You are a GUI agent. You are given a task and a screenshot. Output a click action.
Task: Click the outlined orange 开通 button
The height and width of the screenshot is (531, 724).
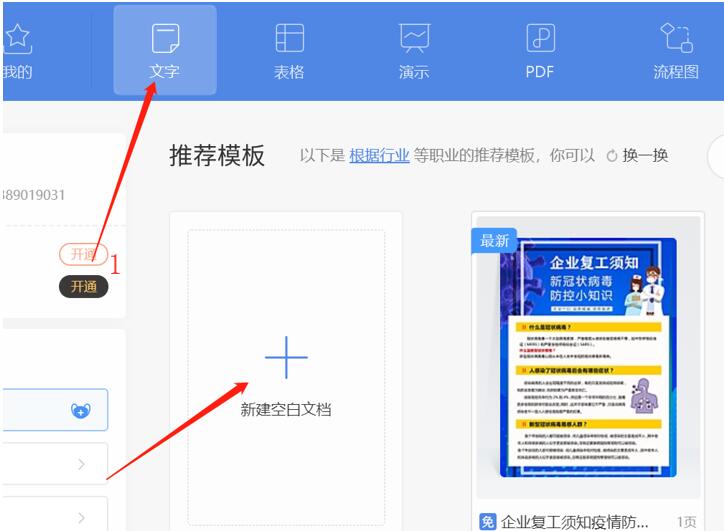[84, 254]
